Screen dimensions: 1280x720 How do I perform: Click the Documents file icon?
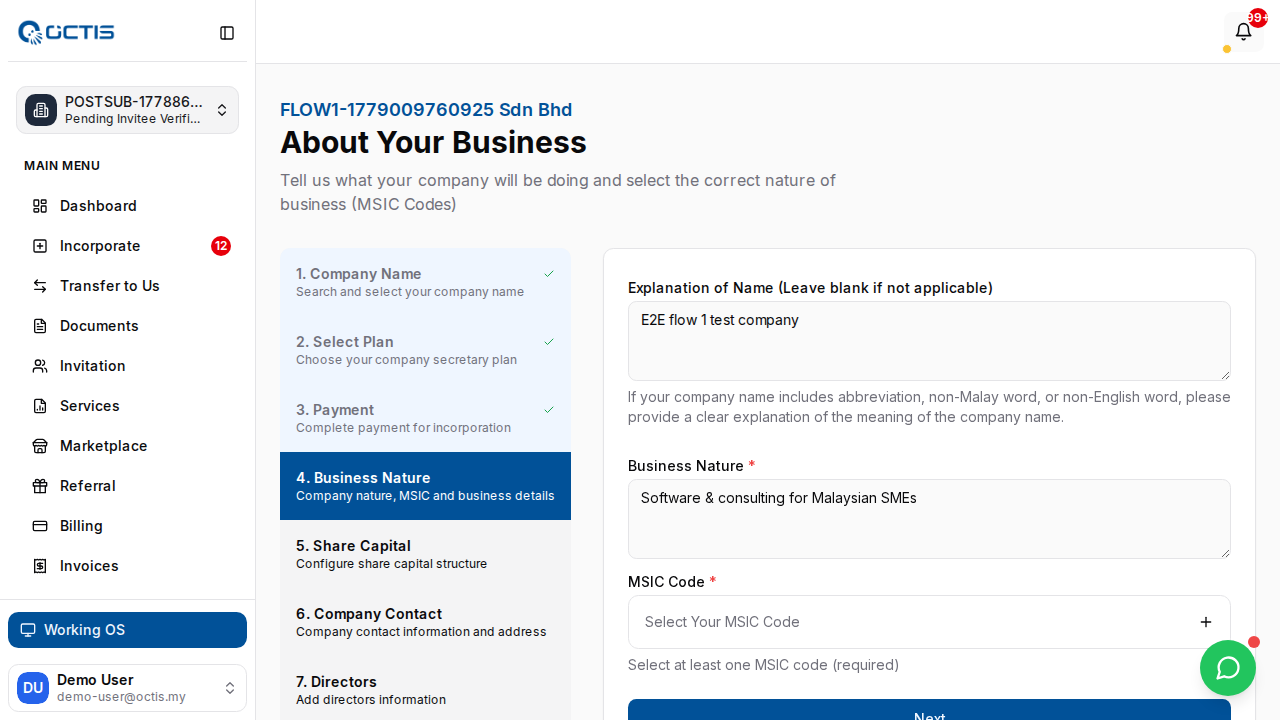tap(40, 326)
